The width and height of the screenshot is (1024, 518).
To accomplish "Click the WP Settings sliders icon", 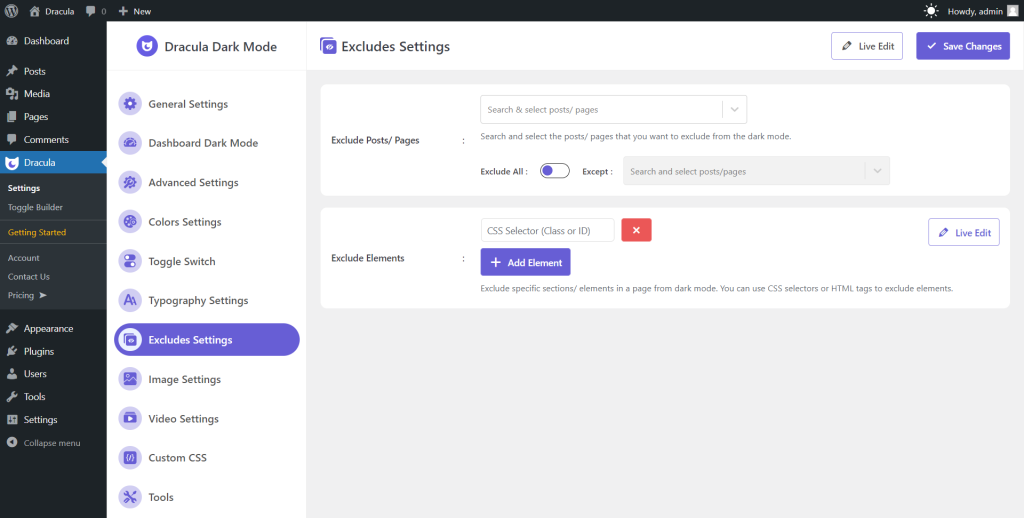I will [12, 420].
